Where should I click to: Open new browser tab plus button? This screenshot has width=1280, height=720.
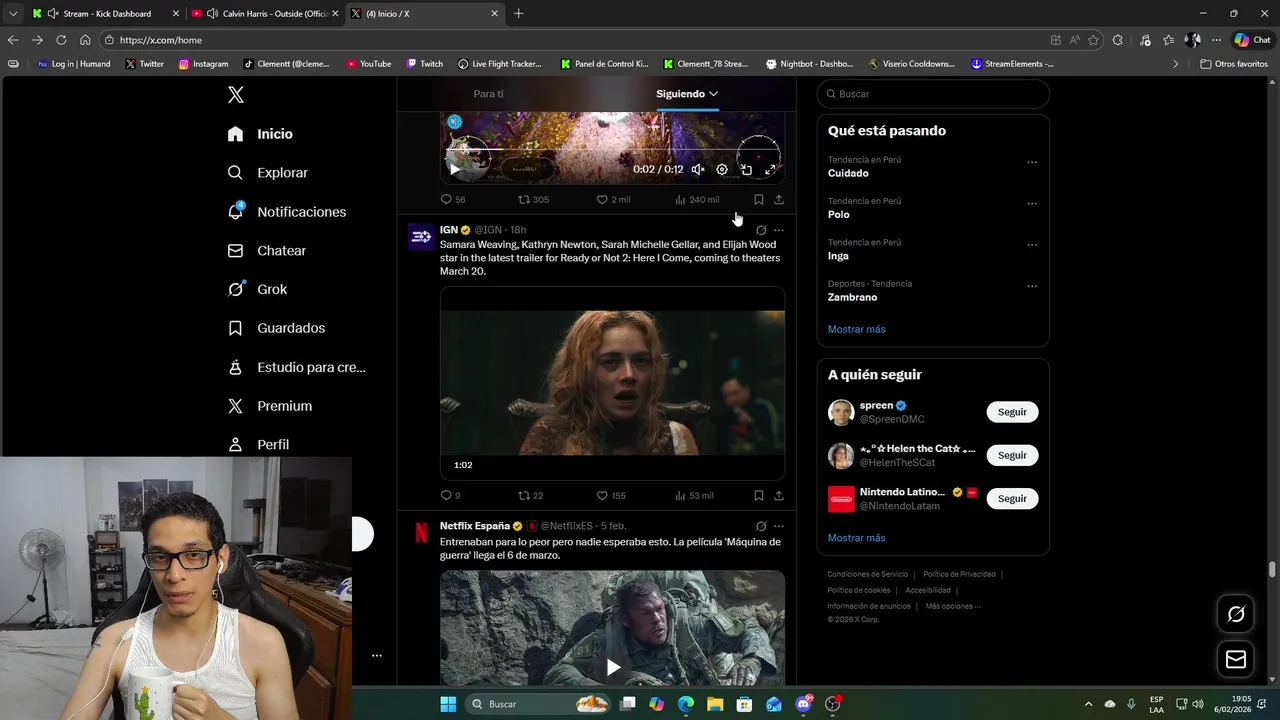518,14
